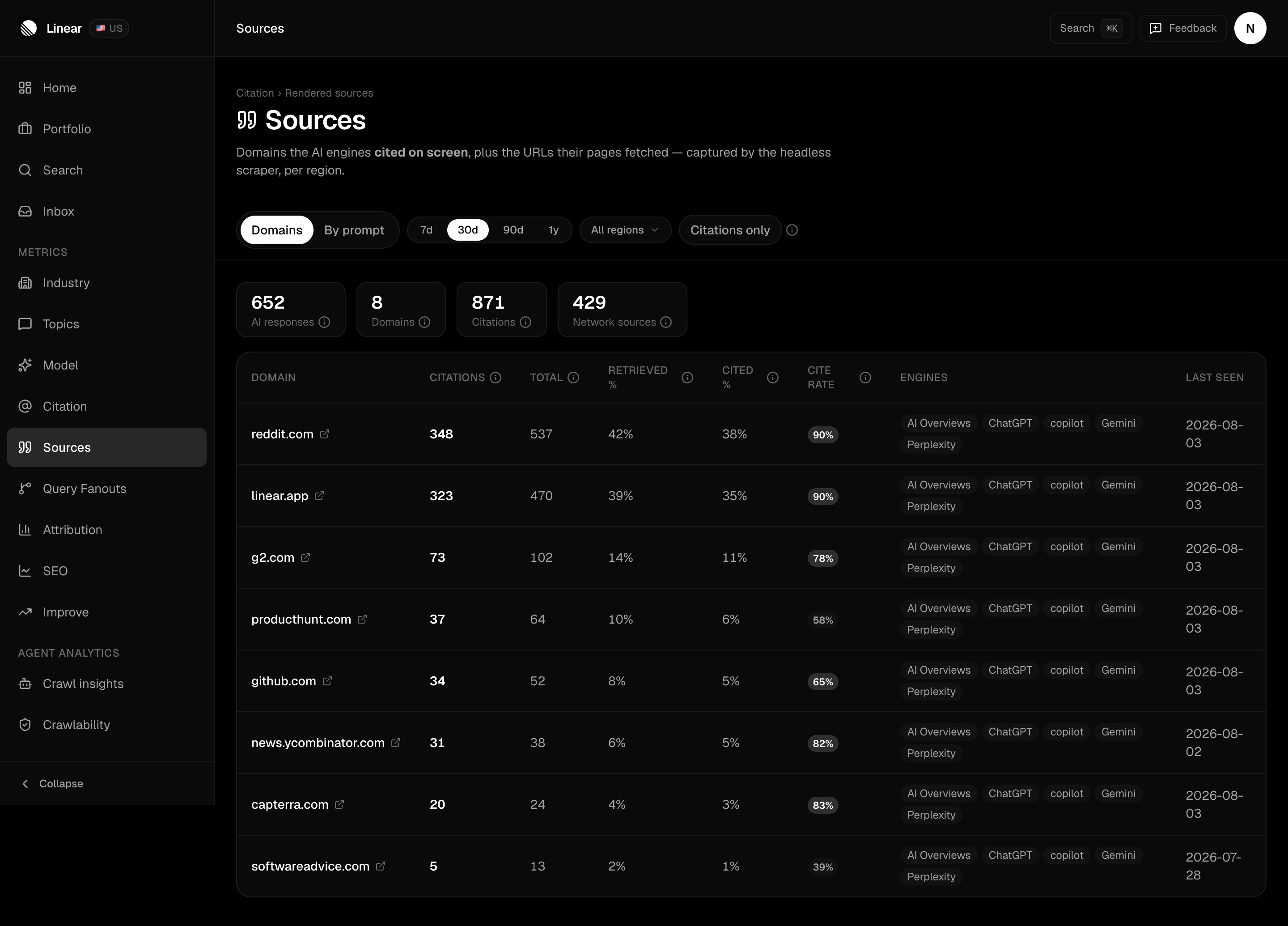This screenshot has height=926, width=1288.
Task: Click Perplexity engine tag in capterra.com row
Action: [931, 815]
